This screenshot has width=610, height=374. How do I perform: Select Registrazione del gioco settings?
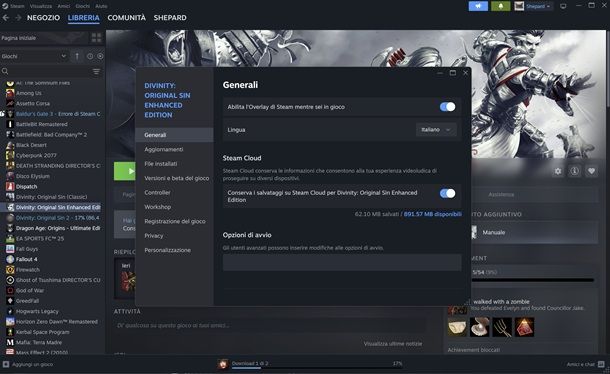pyautogui.click(x=174, y=221)
